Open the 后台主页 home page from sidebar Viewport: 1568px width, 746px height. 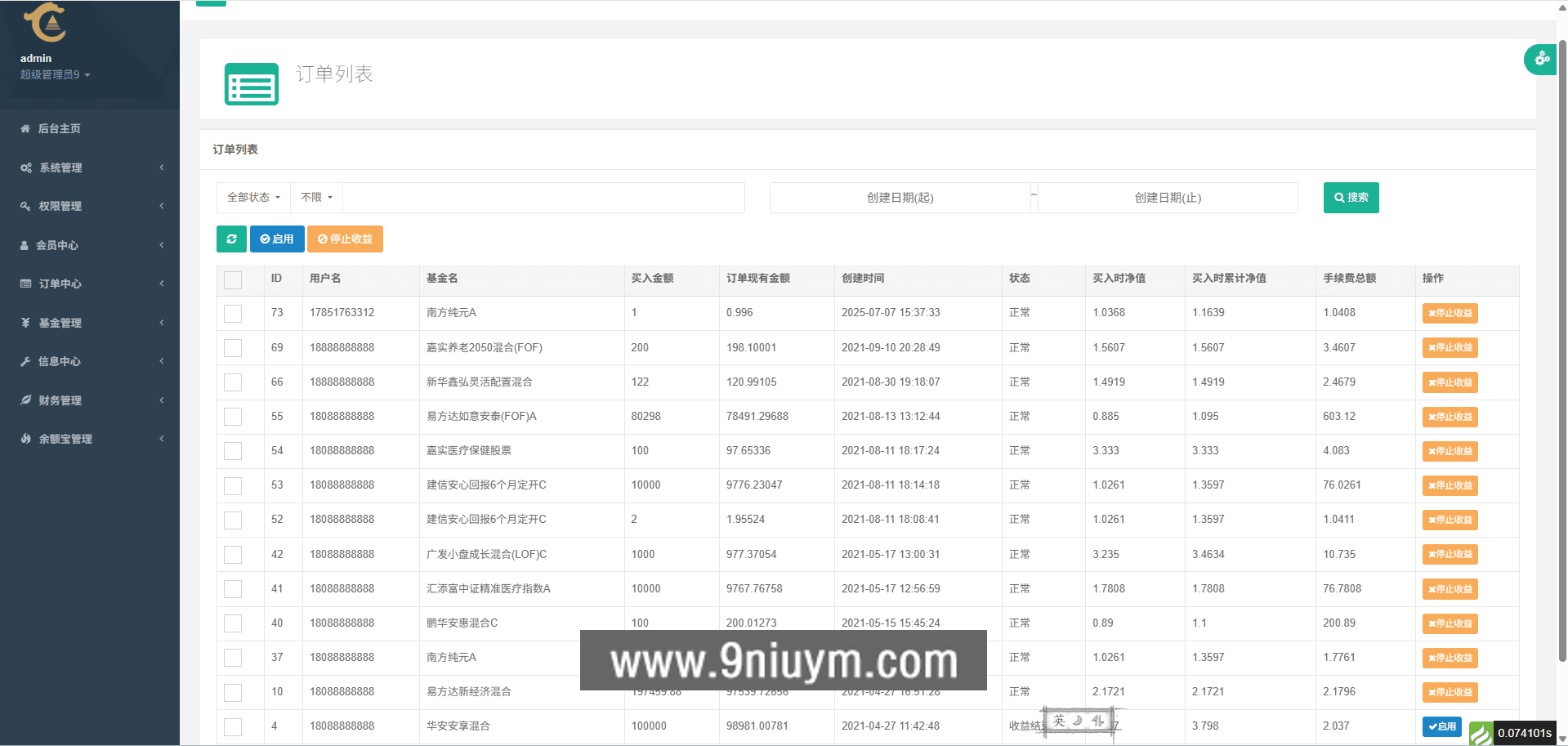coord(57,128)
